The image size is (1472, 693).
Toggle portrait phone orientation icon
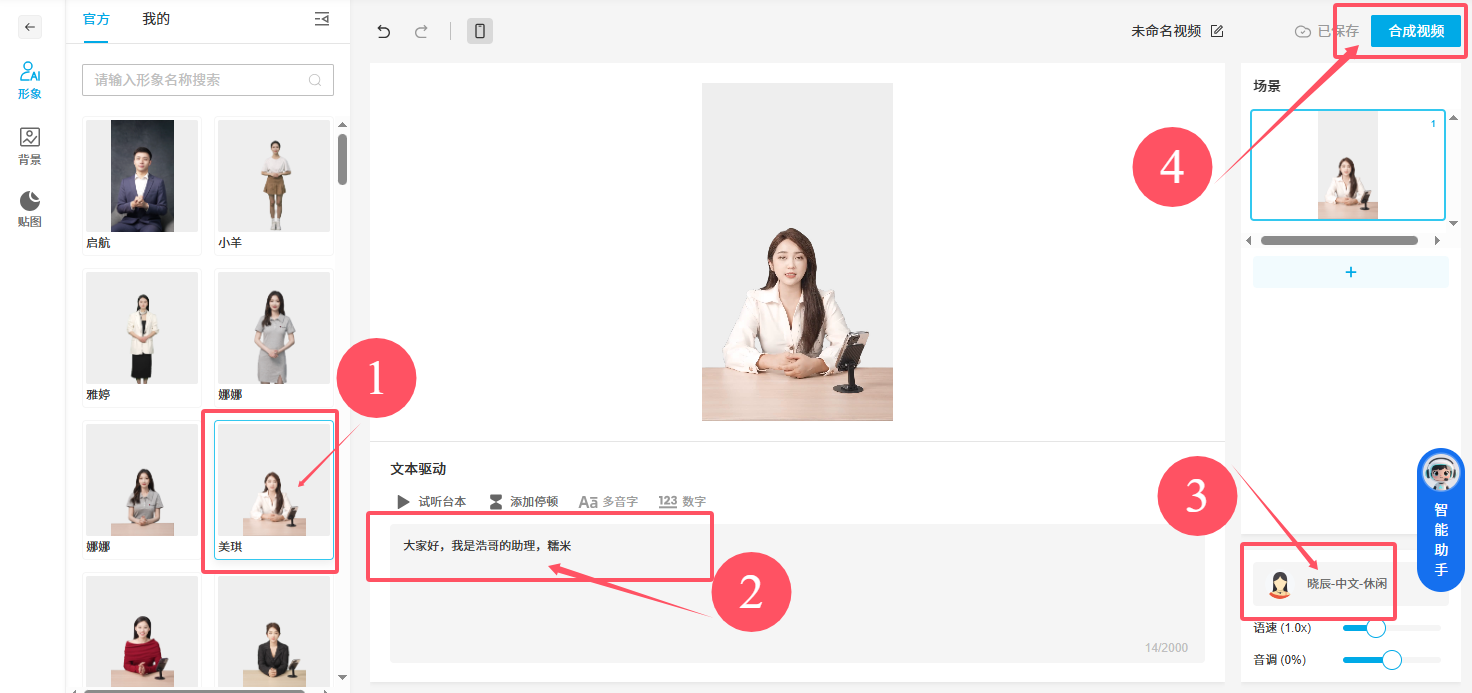click(x=480, y=31)
